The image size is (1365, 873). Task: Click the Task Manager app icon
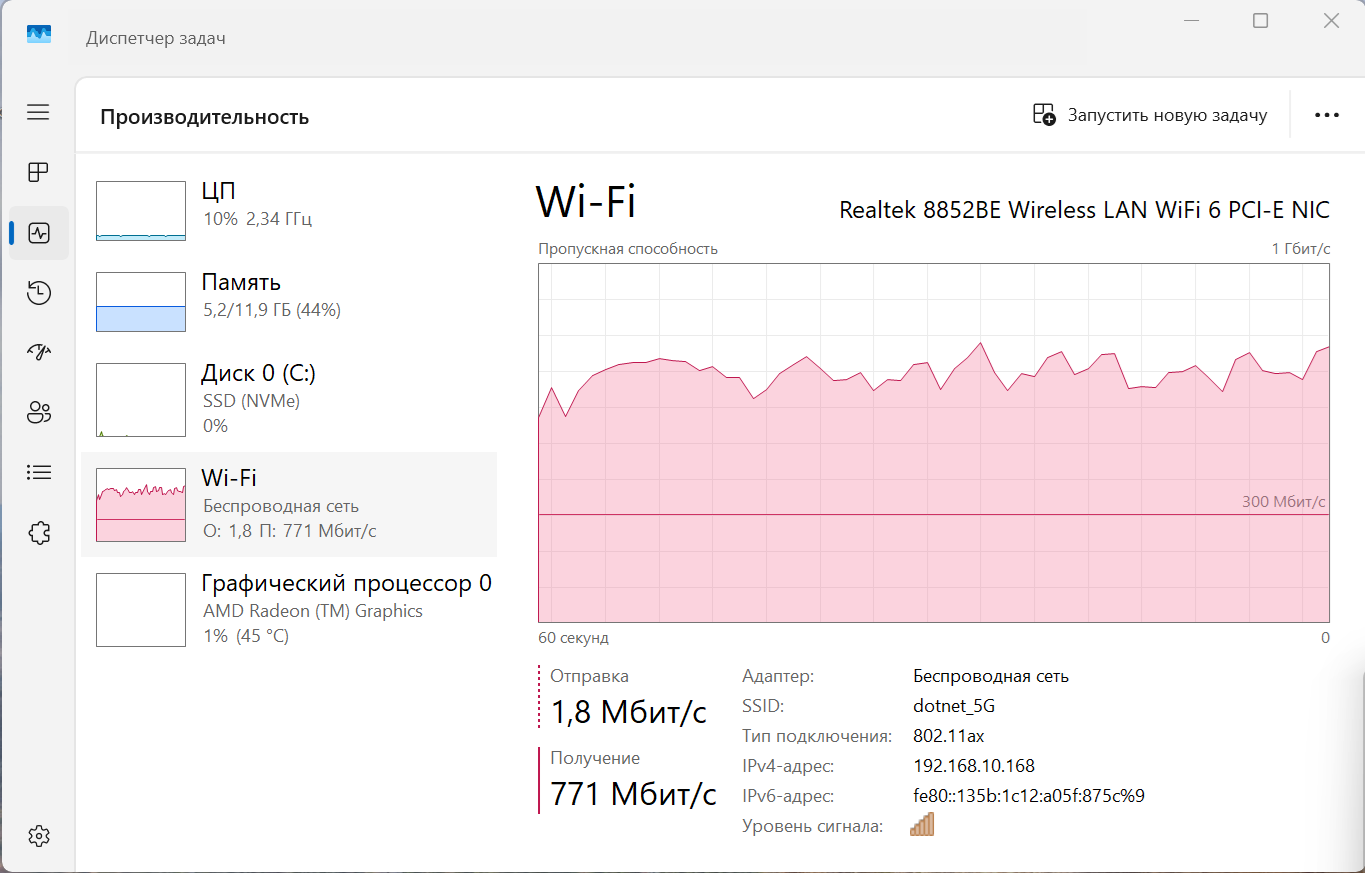point(39,35)
